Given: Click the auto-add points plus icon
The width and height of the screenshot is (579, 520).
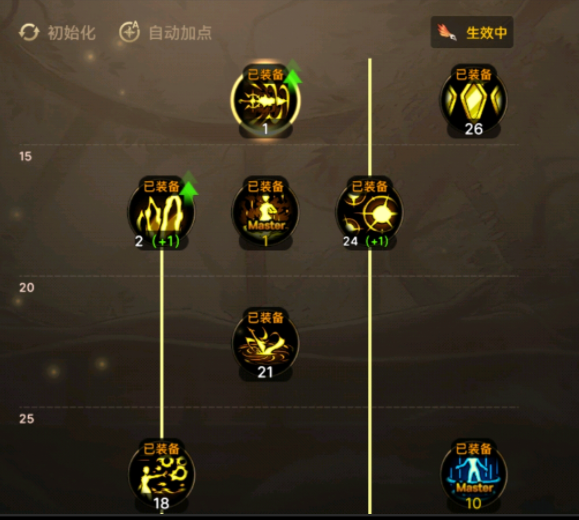Looking at the screenshot, I should point(129,32).
